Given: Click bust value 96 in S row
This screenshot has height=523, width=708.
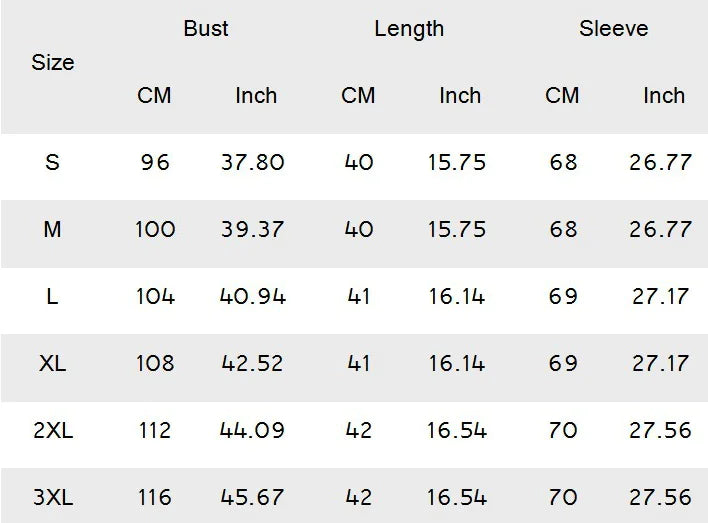Looking at the screenshot, I should (x=155, y=162).
